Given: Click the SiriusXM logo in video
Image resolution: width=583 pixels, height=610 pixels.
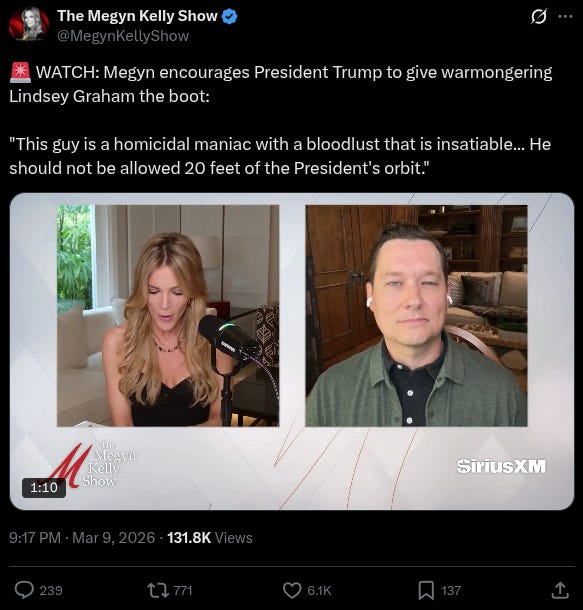Looking at the screenshot, I should point(501,466).
